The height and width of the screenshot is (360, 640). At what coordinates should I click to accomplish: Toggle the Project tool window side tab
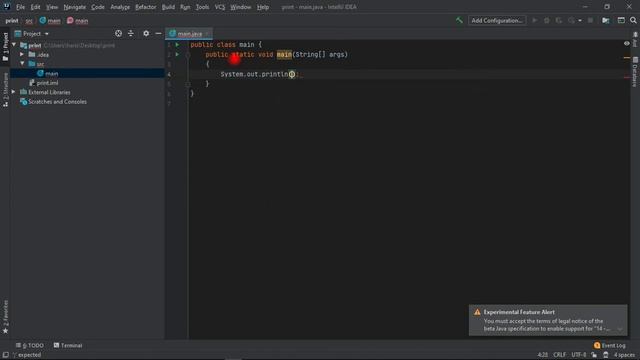point(5,47)
